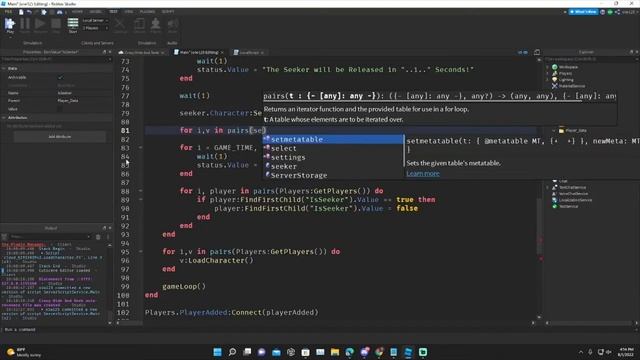Expand the TextChatService tree arrow
This screenshot has width=640, height=360.
pyautogui.click(x=547, y=187)
